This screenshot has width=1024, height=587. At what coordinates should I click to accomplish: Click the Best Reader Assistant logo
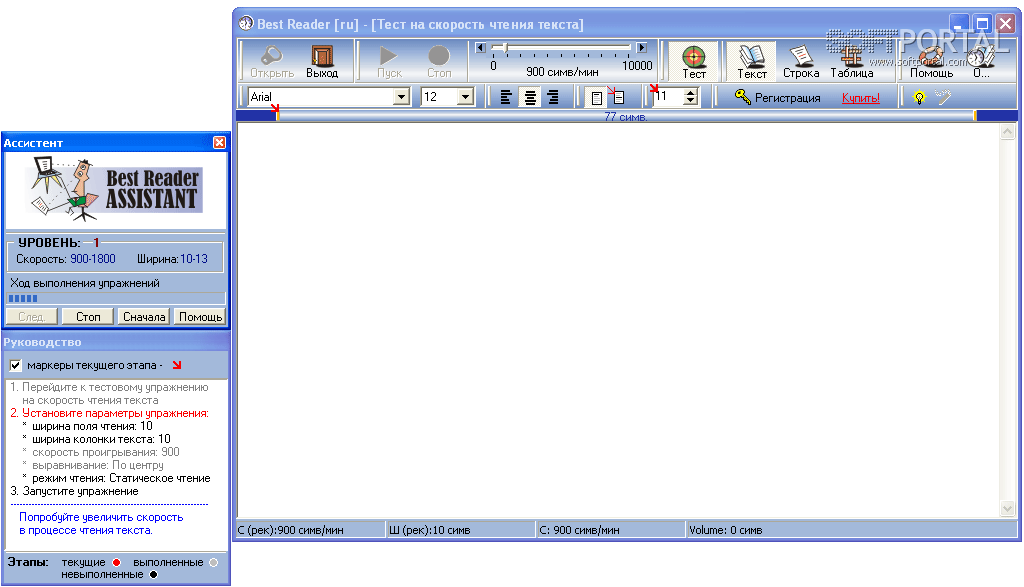(116, 190)
